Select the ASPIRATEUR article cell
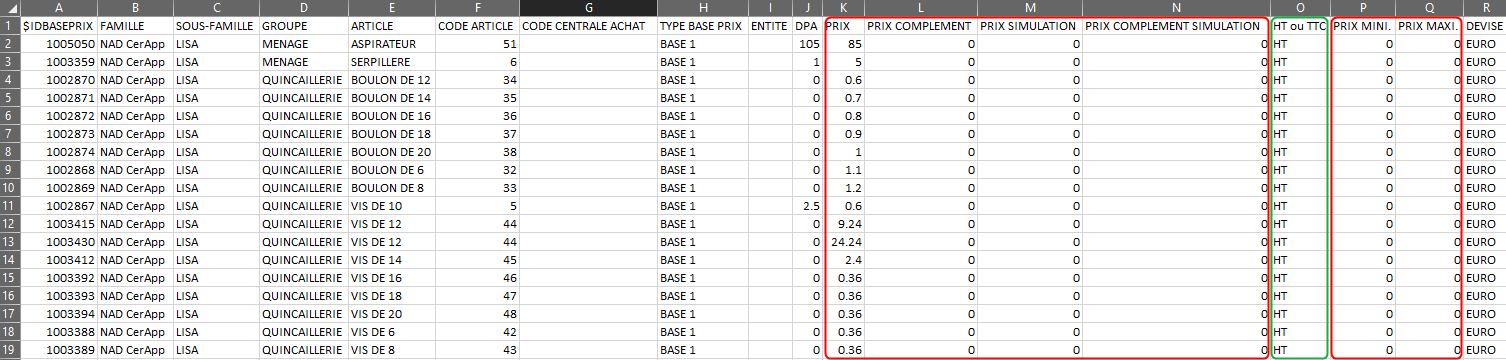 click(x=392, y=43)
